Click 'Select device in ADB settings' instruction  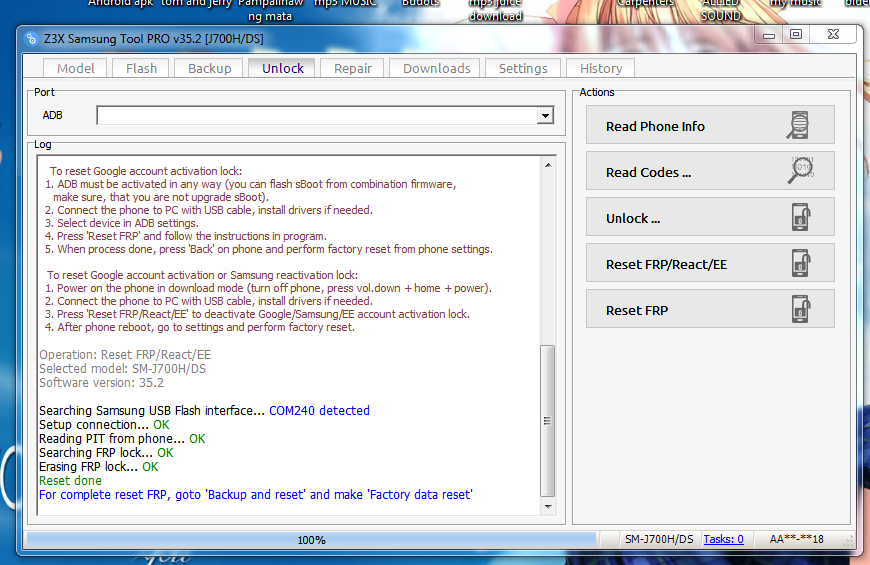pos(122,223)
